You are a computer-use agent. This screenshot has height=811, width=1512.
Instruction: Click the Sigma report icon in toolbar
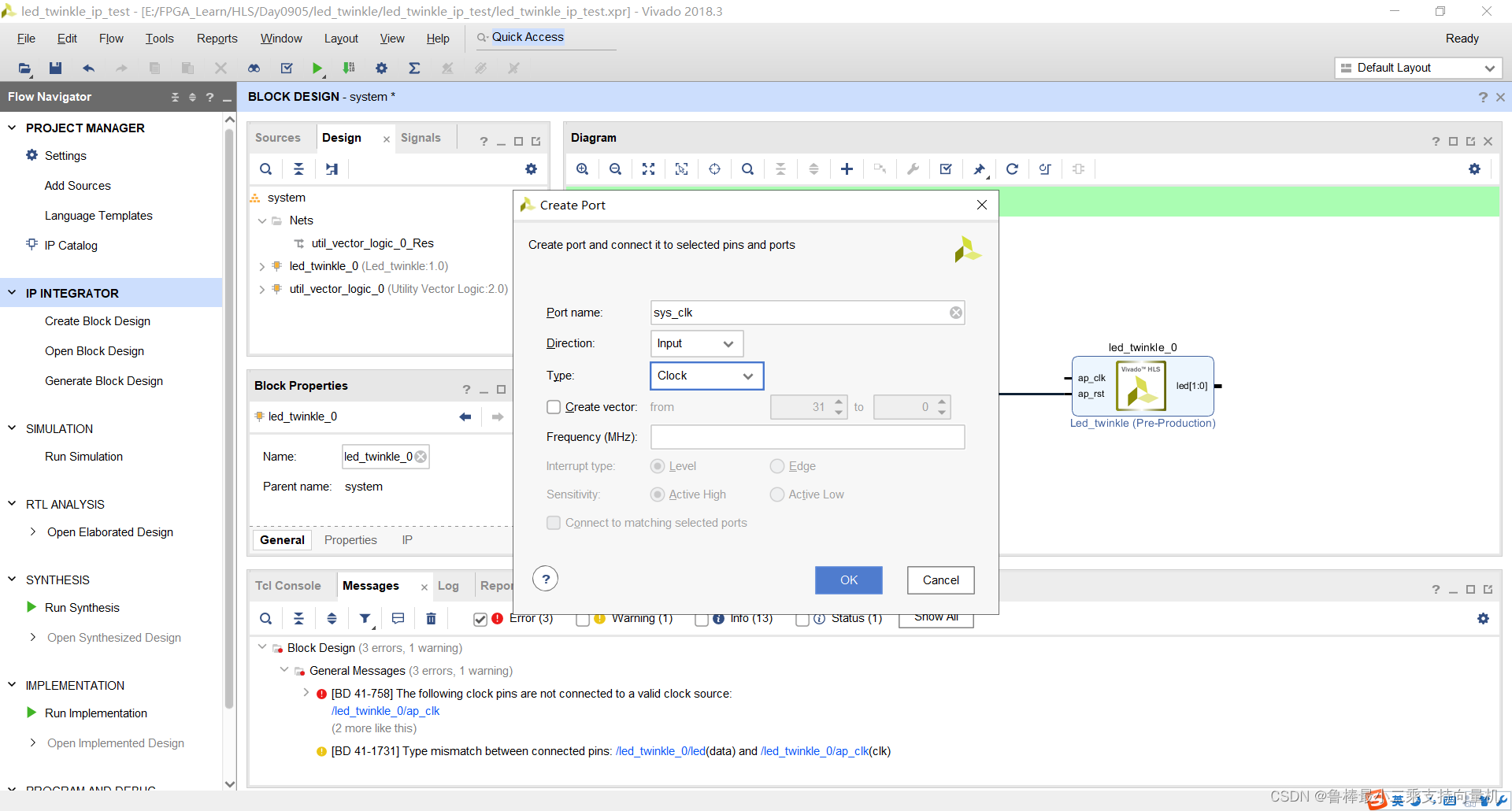pos(414,69)
